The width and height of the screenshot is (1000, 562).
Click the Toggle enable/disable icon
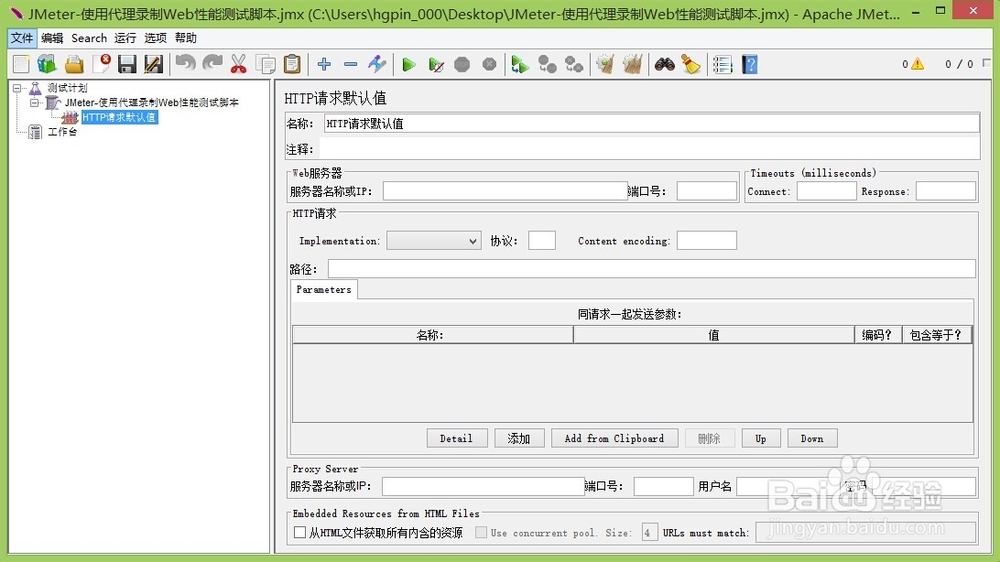[377, 64]
